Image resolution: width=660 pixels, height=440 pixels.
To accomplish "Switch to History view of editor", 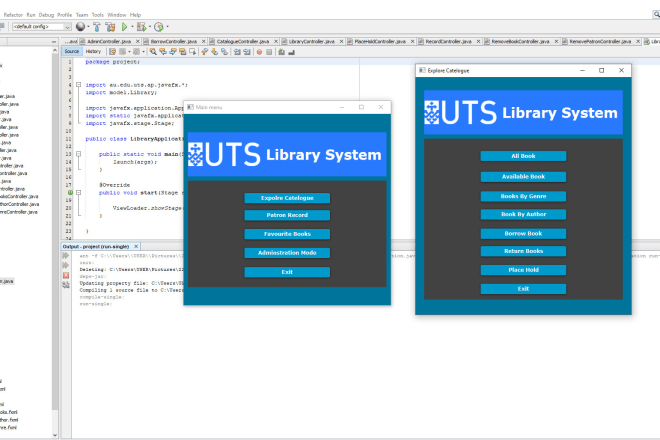I will 93,51.
